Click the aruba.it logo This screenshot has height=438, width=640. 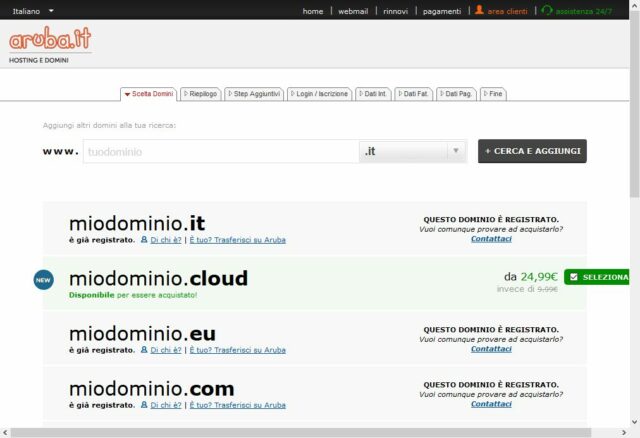pyautogui.click(x=50, y=40)
